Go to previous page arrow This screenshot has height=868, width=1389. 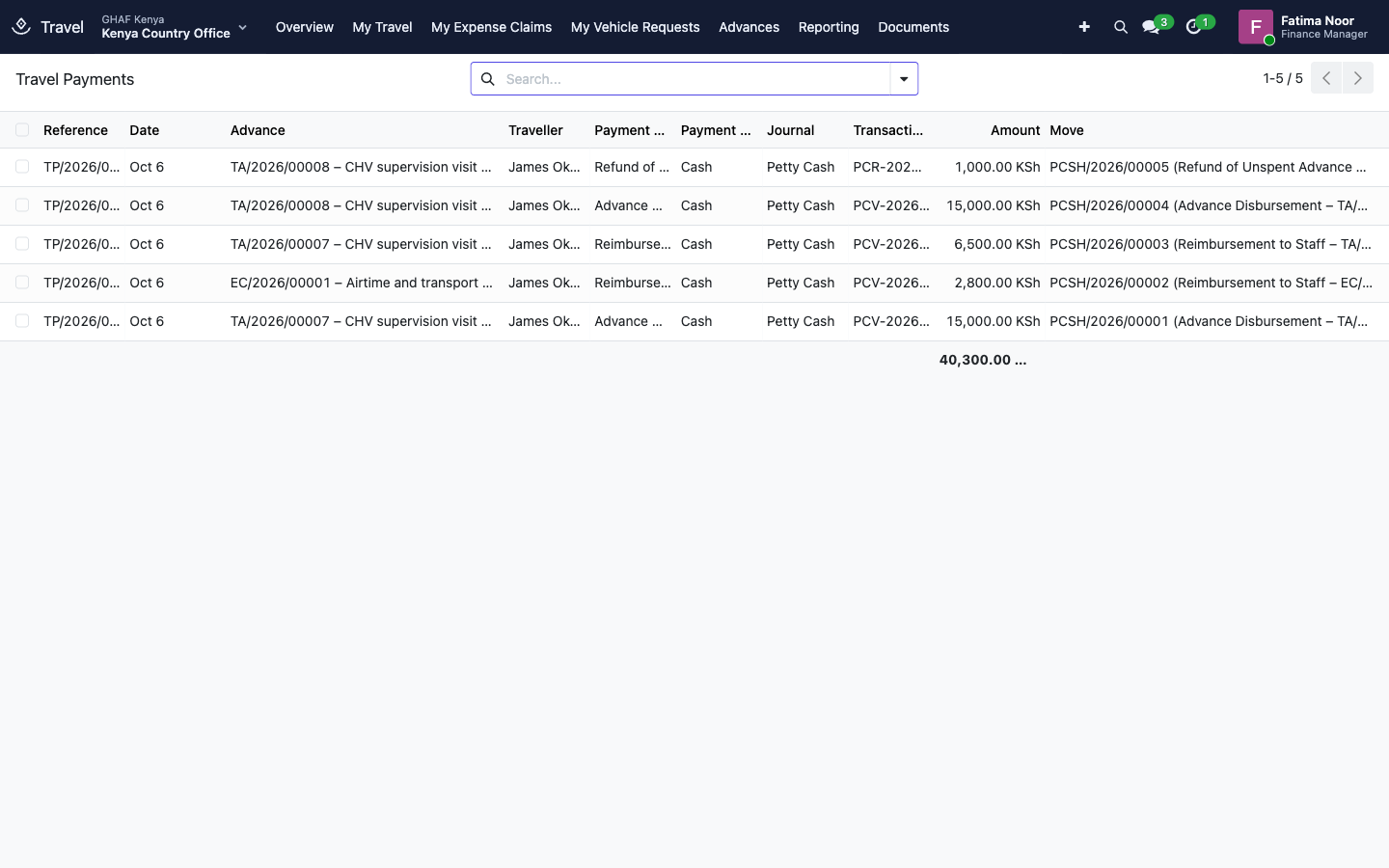tap(1326, 78)
